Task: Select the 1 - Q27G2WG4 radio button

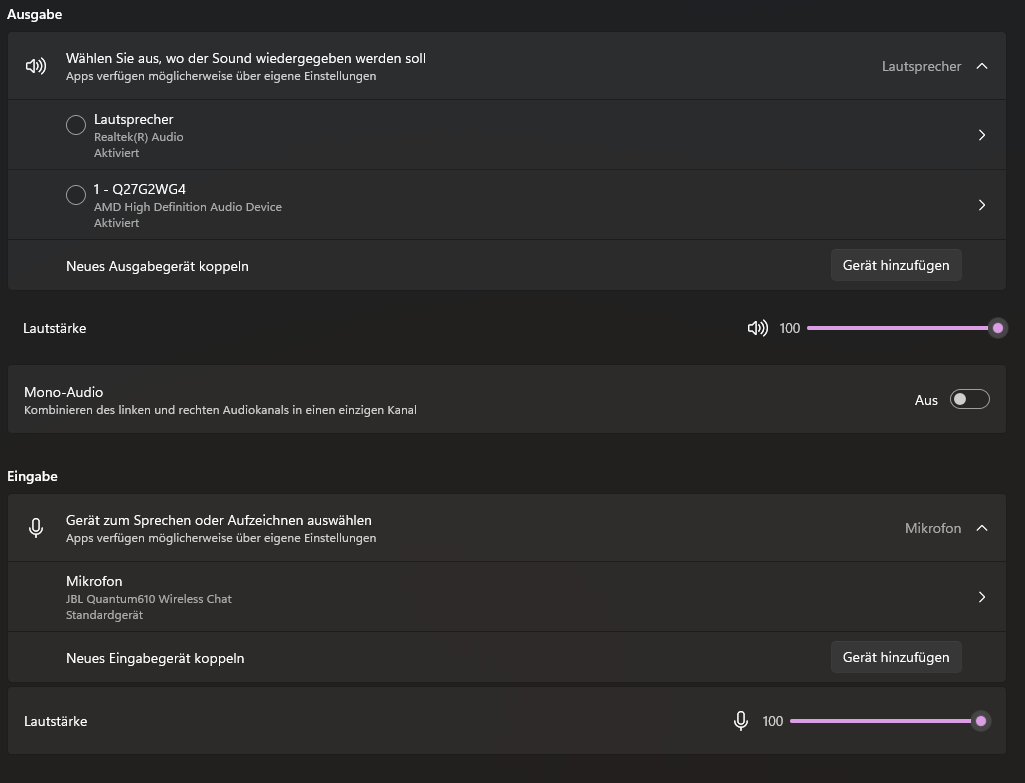Action: click(x=76, y=195)
